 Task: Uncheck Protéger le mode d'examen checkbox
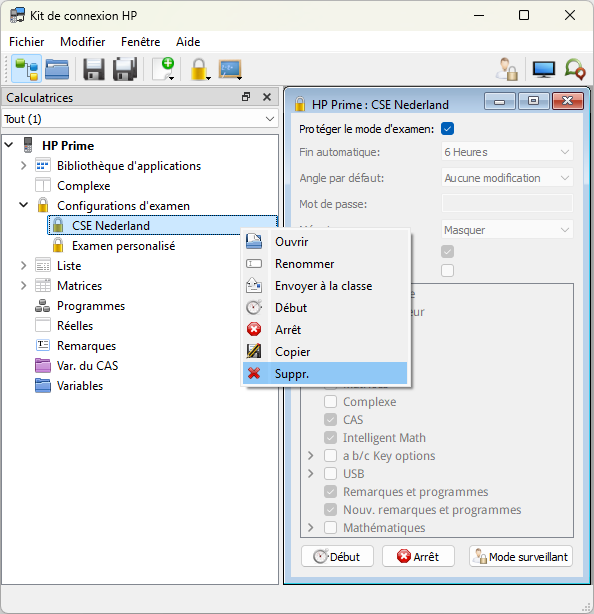coord(448,128)
